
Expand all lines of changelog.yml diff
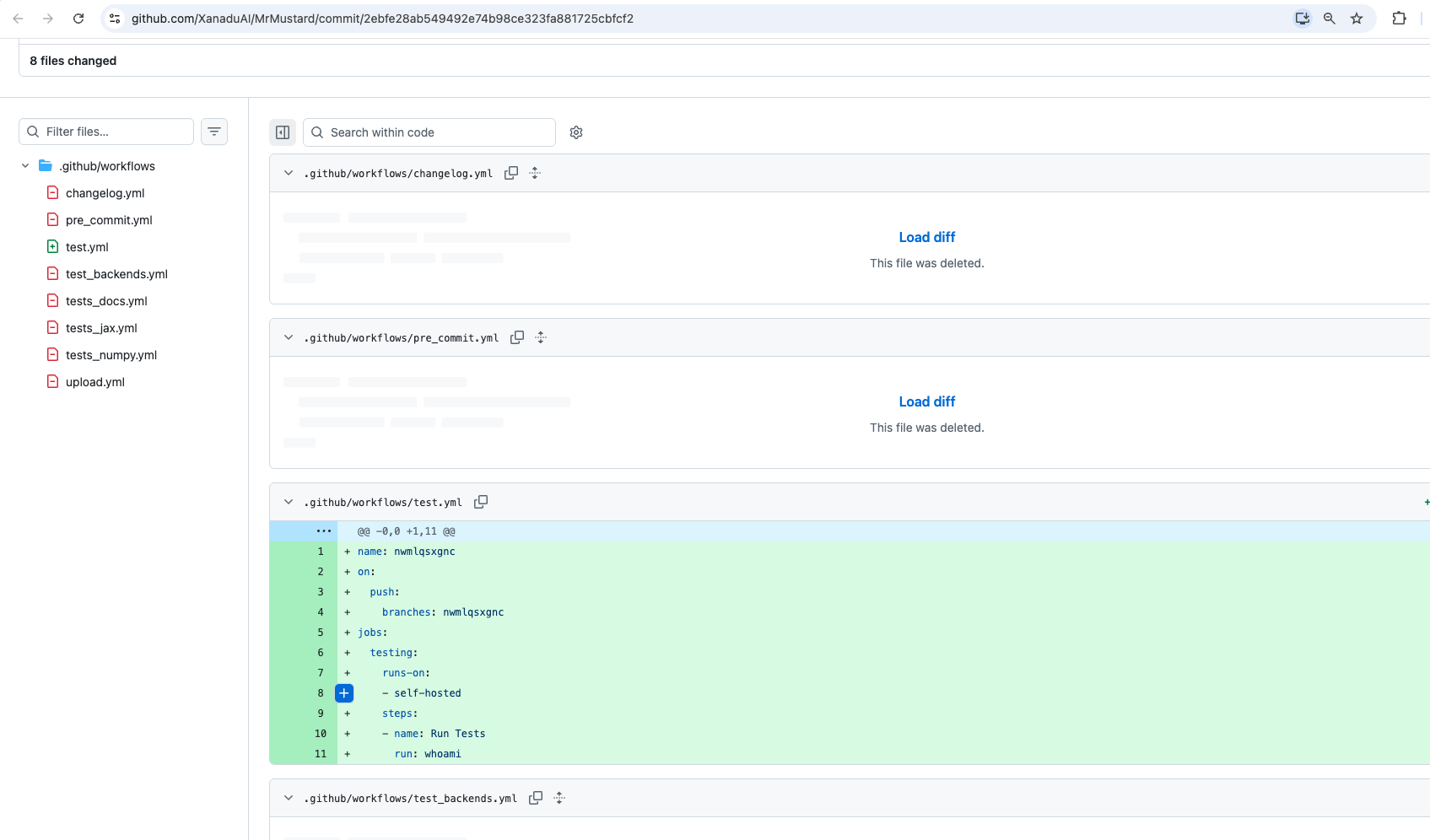pyautogui.click(x=535, y=173)
